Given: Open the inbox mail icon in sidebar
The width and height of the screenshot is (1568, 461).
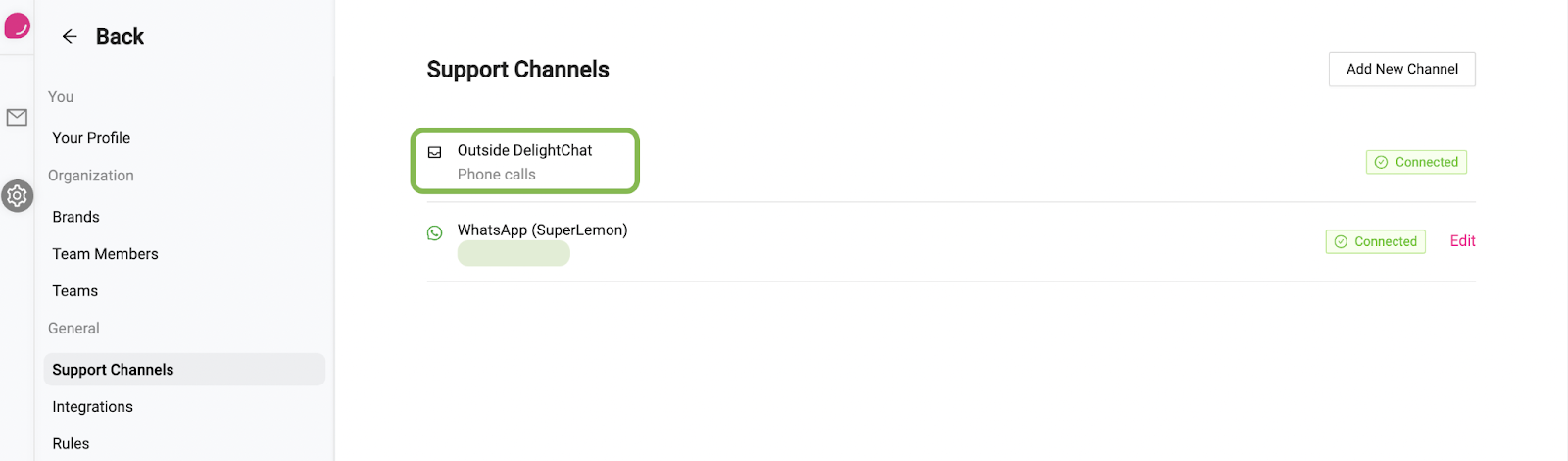Looking at the screenshot, I should tap(17, 118).
